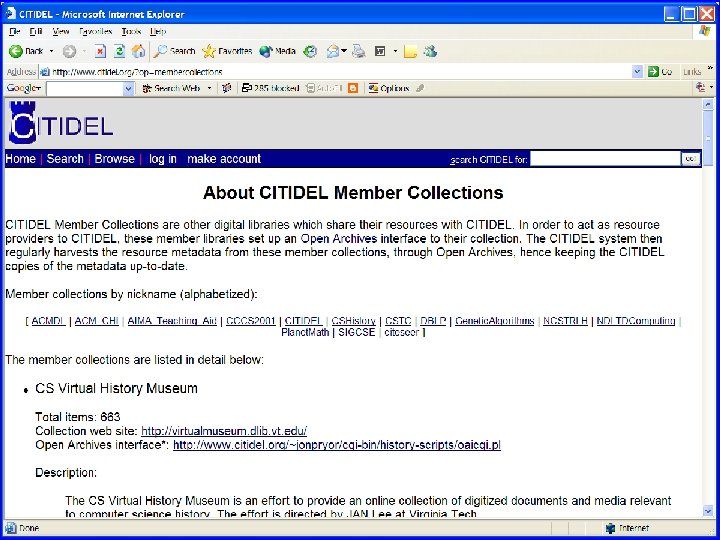Expand the Links toolbar chevron
The image size is (720, 540).
[710, 68]
